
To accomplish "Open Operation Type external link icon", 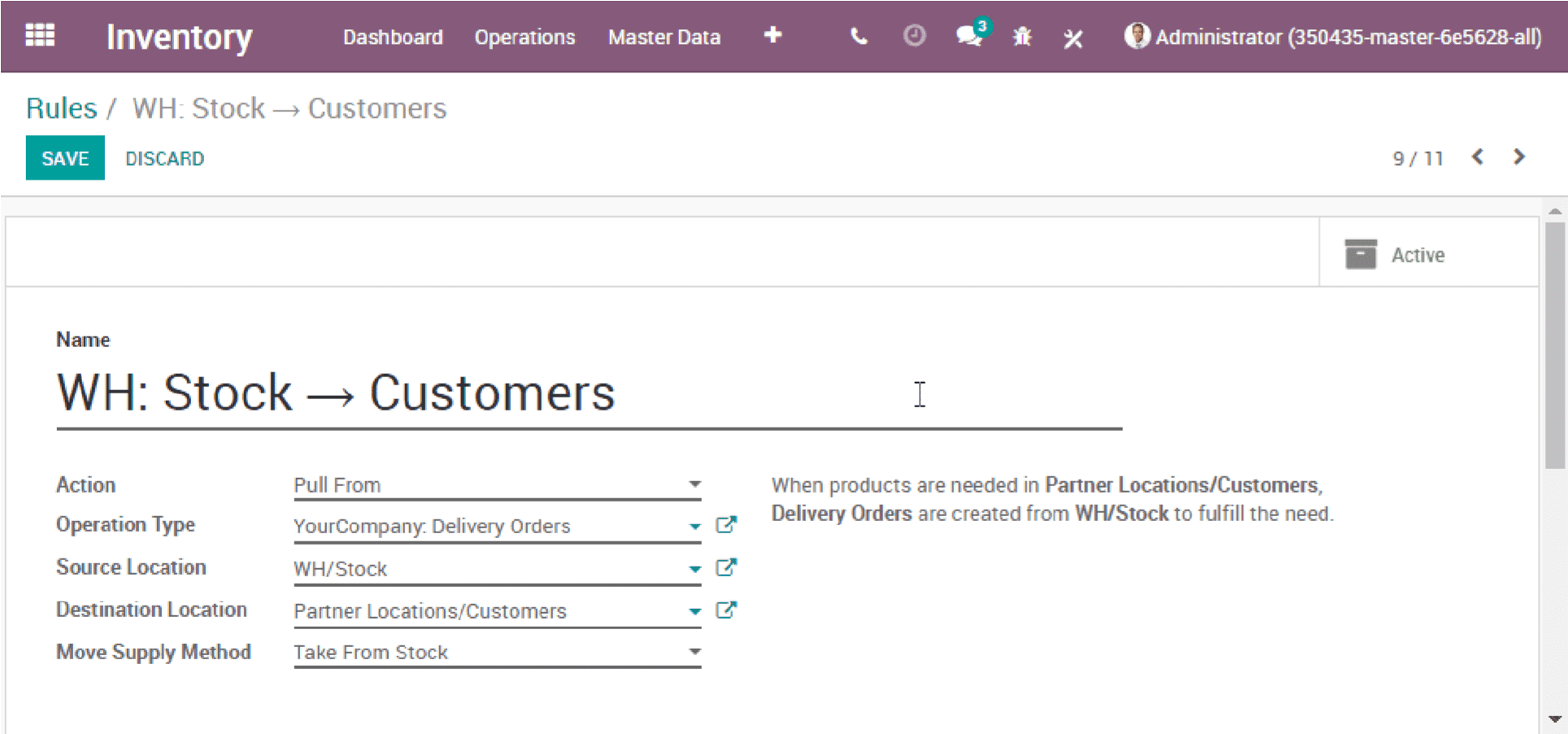I will [726, 525].
